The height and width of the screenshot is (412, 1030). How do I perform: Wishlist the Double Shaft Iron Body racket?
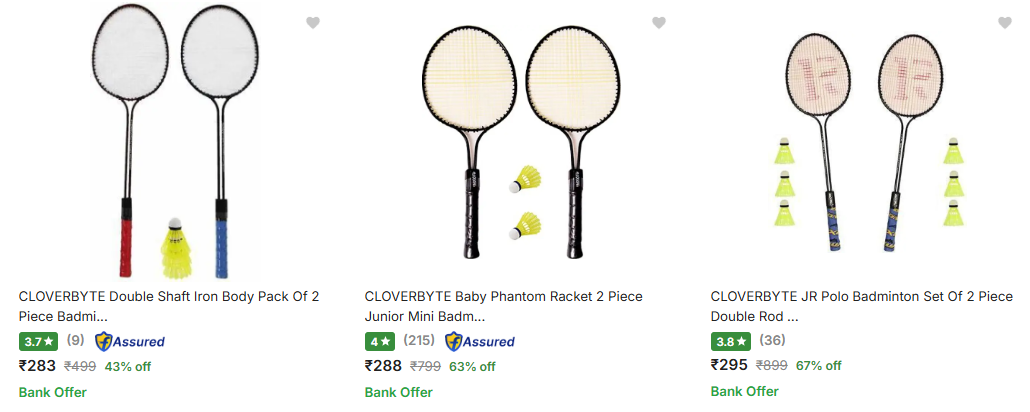point(313,23)
